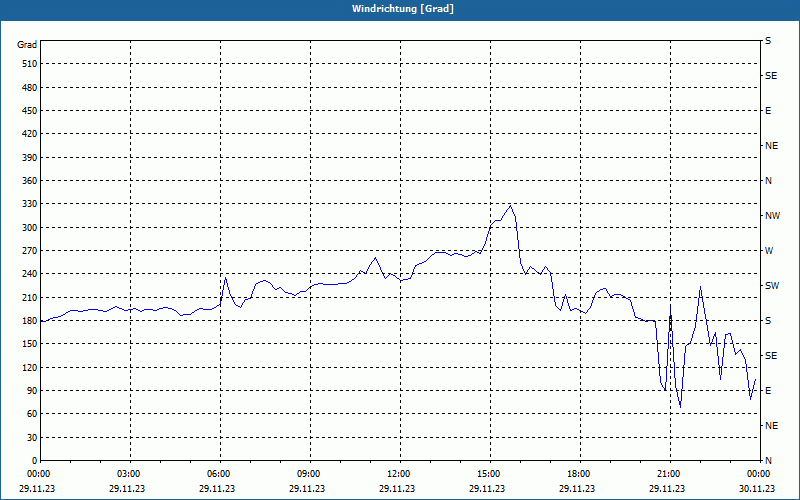Click the 120 y-axis value
The width and height of the screenshot is (800, 500).
[x=30, y=367]
